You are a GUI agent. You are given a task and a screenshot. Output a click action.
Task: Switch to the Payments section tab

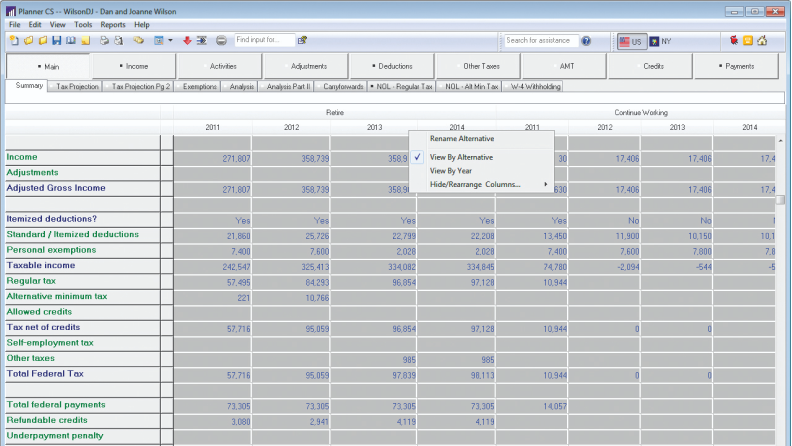click(x=736, y=66)
